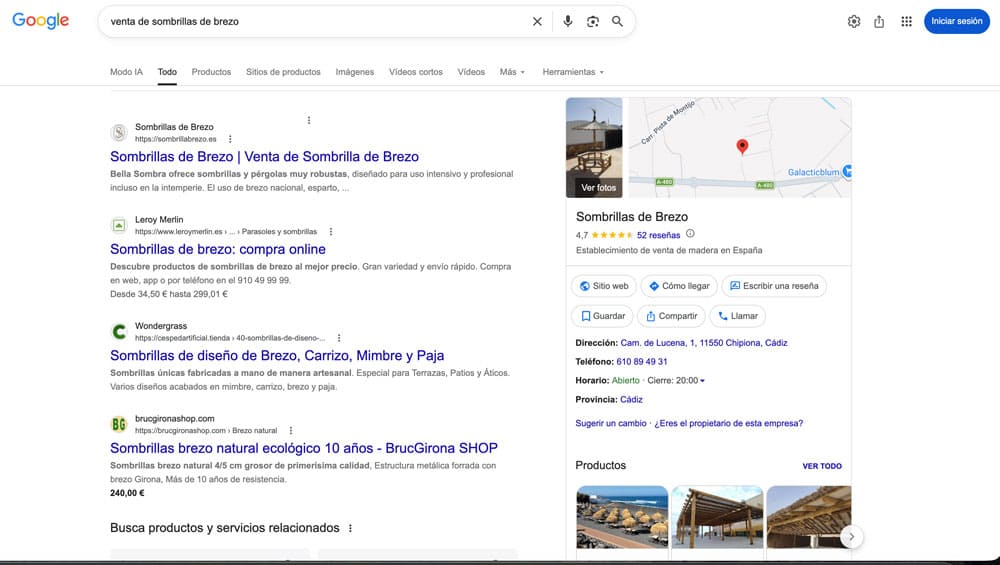This screenshot has height=565, width=1000.
Task: Open the map preview
Action: click(x=740, y=147)
